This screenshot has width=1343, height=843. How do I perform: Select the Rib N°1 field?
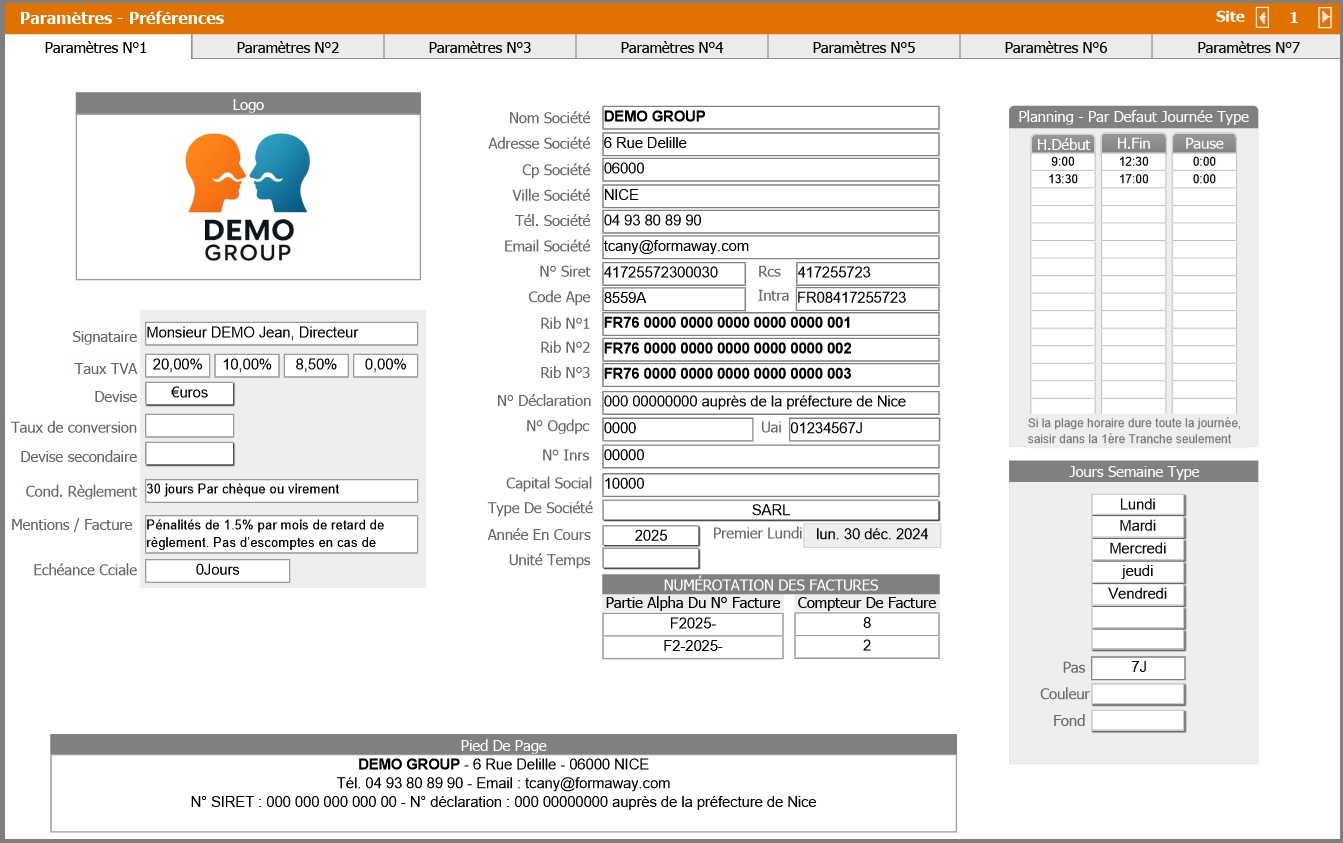point(771,324)
